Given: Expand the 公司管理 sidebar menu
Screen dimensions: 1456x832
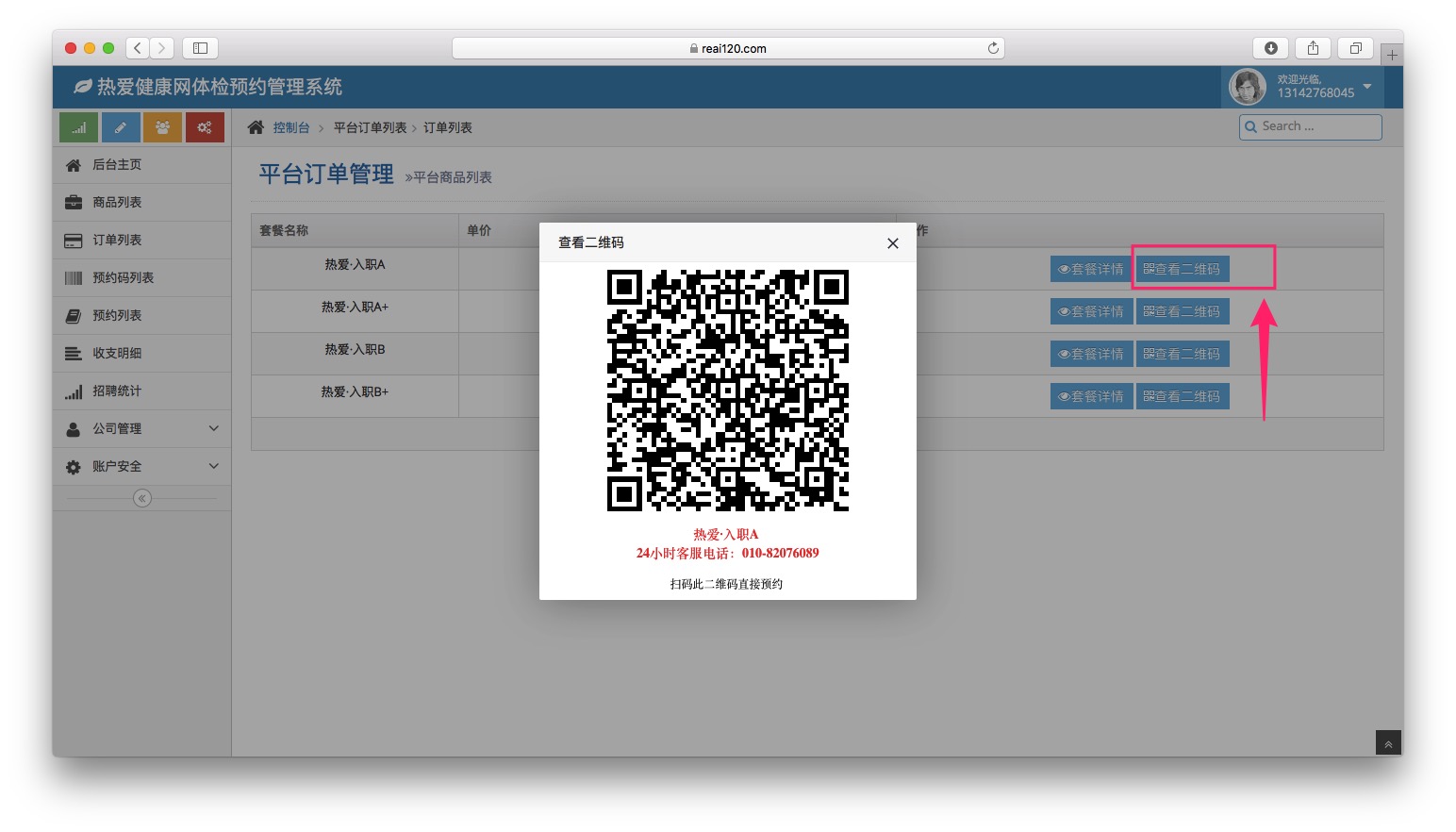Looking at the screenshot, I should [x=141, y=428].
